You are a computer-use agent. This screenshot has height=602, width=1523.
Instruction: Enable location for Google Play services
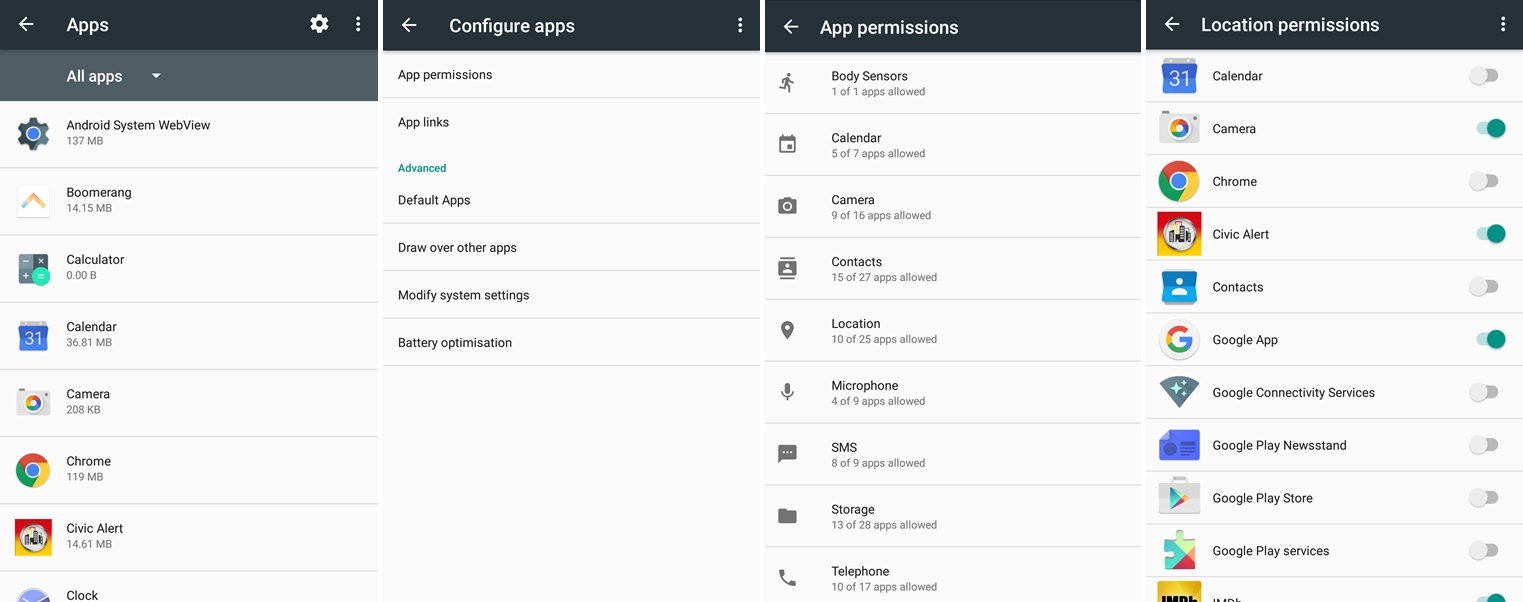click(1484, 551)
